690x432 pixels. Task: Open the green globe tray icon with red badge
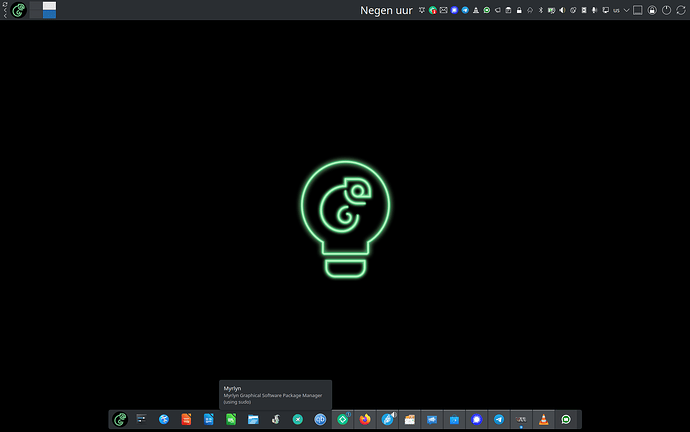coord(433,10)
